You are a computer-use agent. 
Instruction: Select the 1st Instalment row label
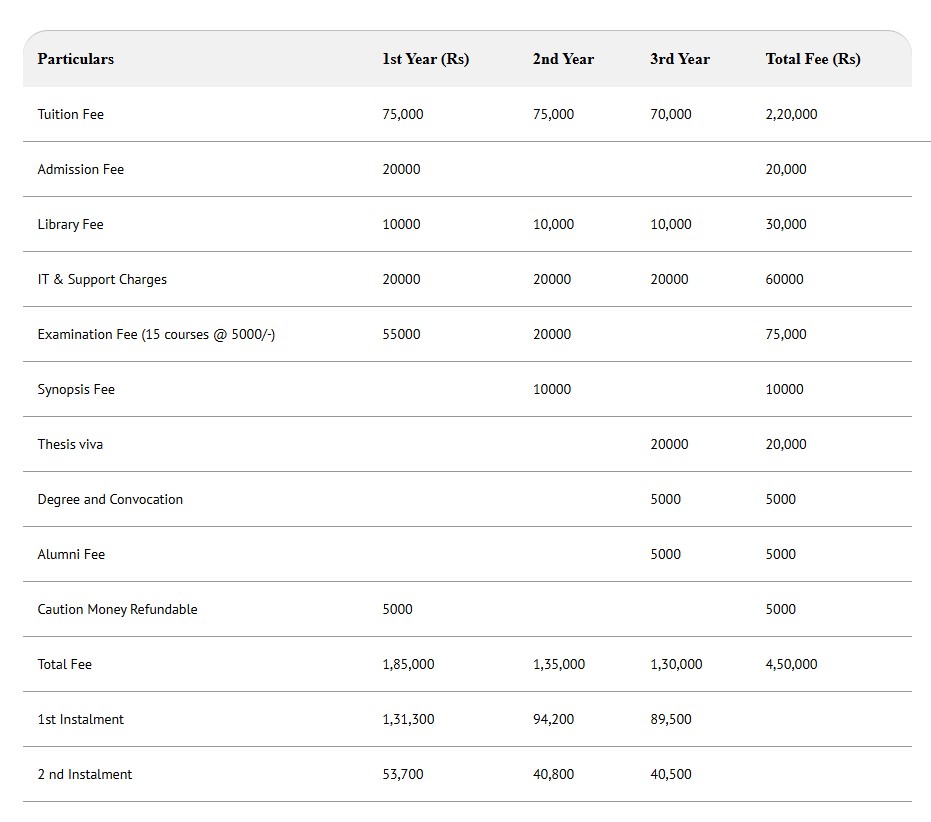point(81,719)
